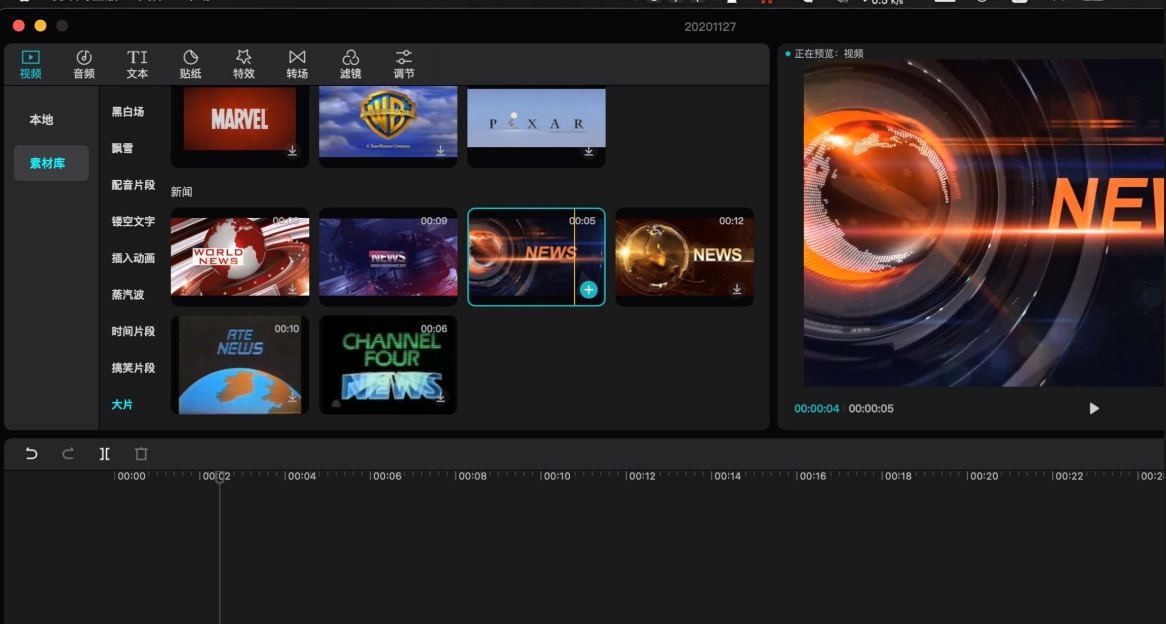Image resolution: width=1166 pixels, height=624 pixels.
Task: Play the video preview
Action: 1094,408
